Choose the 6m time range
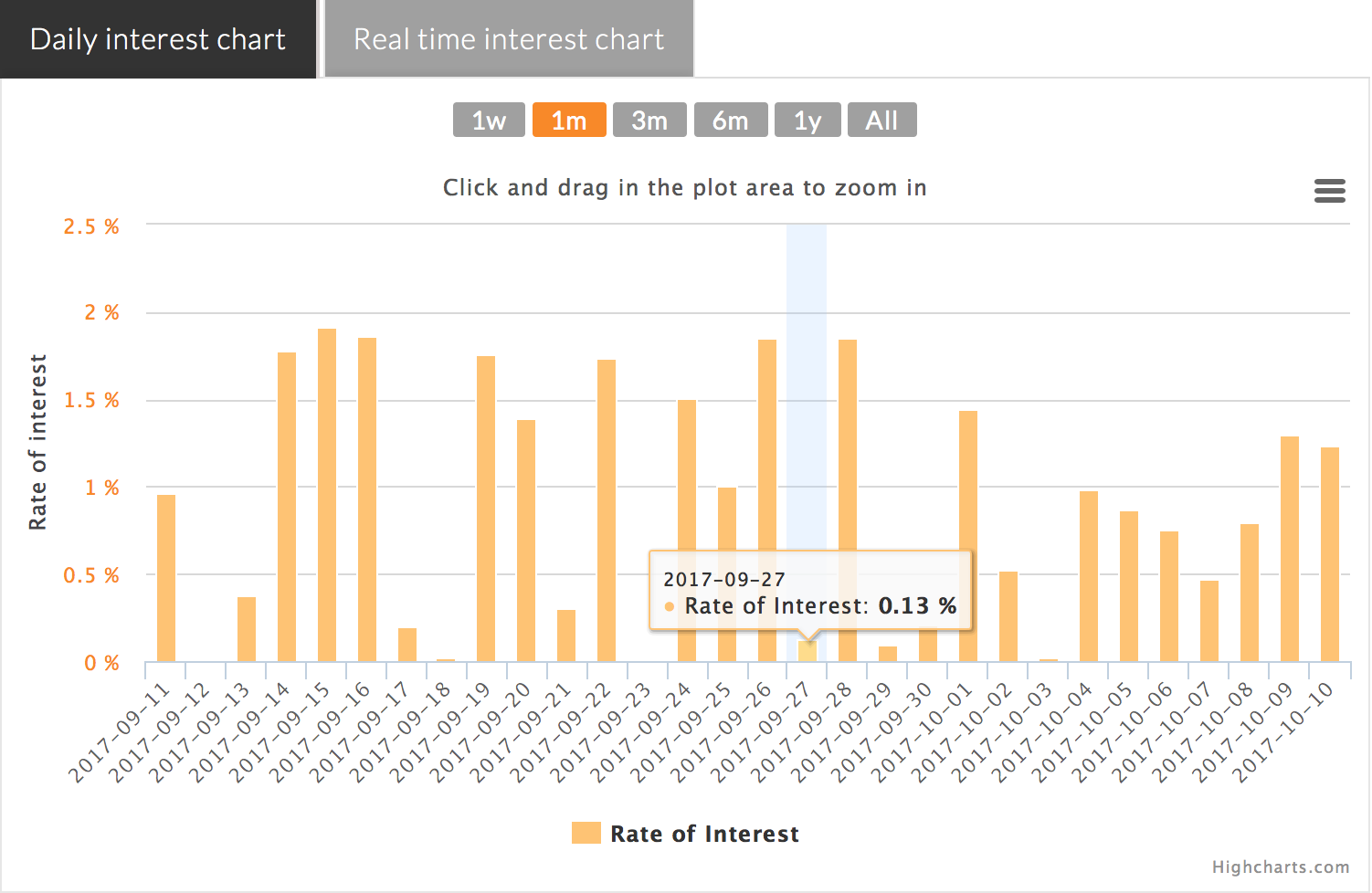The image size is (1372, 893). [x=730, y=120]
